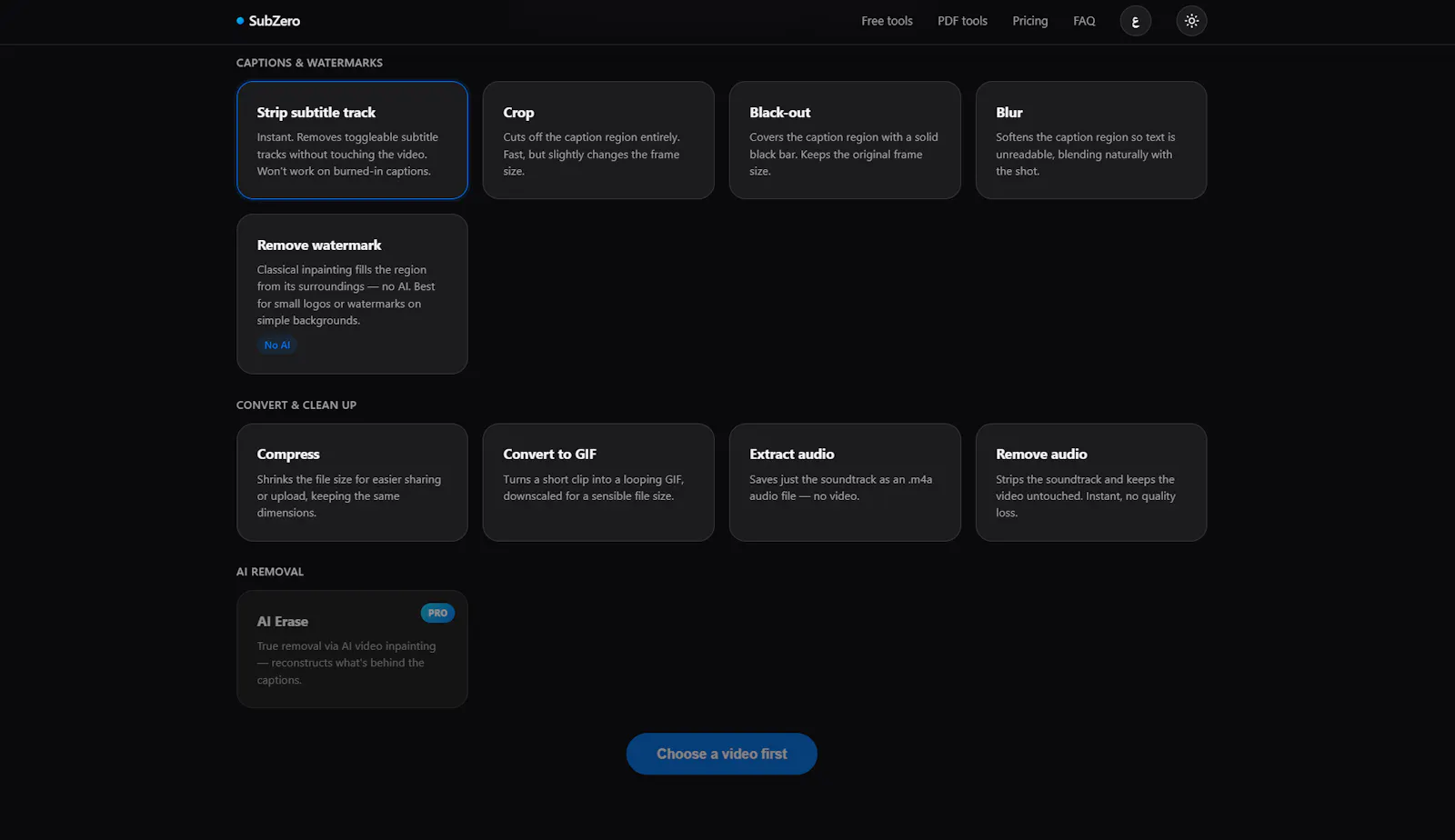Screen dimensions: 1455x840
Task: Open the FAQ link
Action: coord(1084,21)
